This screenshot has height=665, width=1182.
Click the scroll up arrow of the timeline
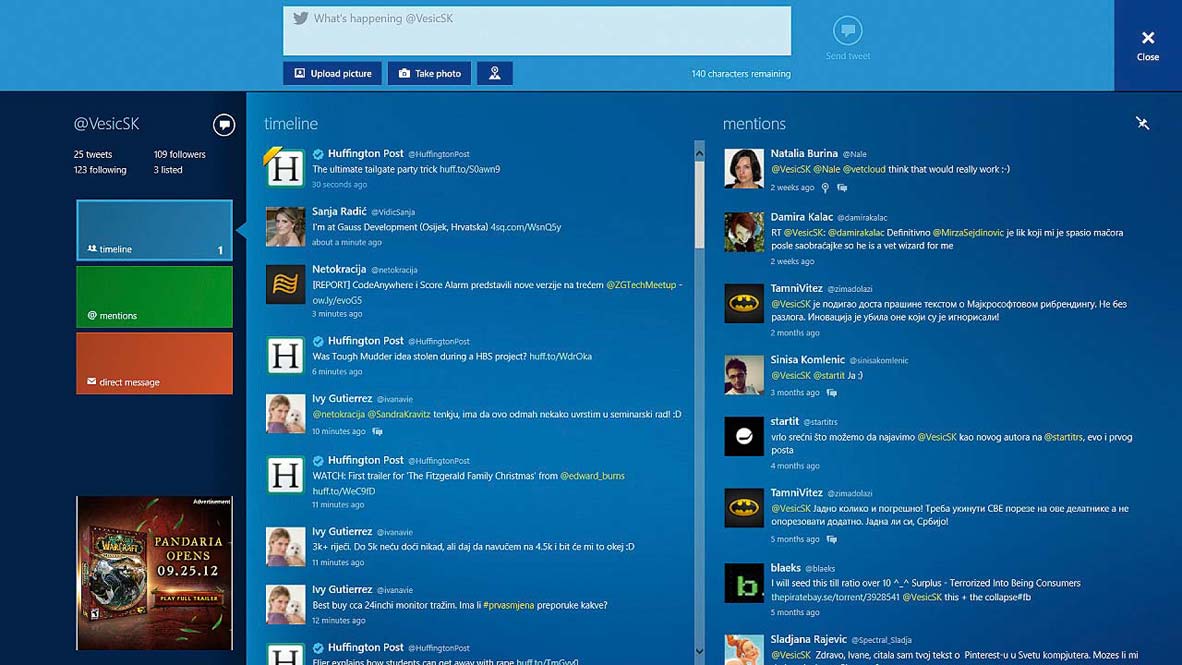699,153
